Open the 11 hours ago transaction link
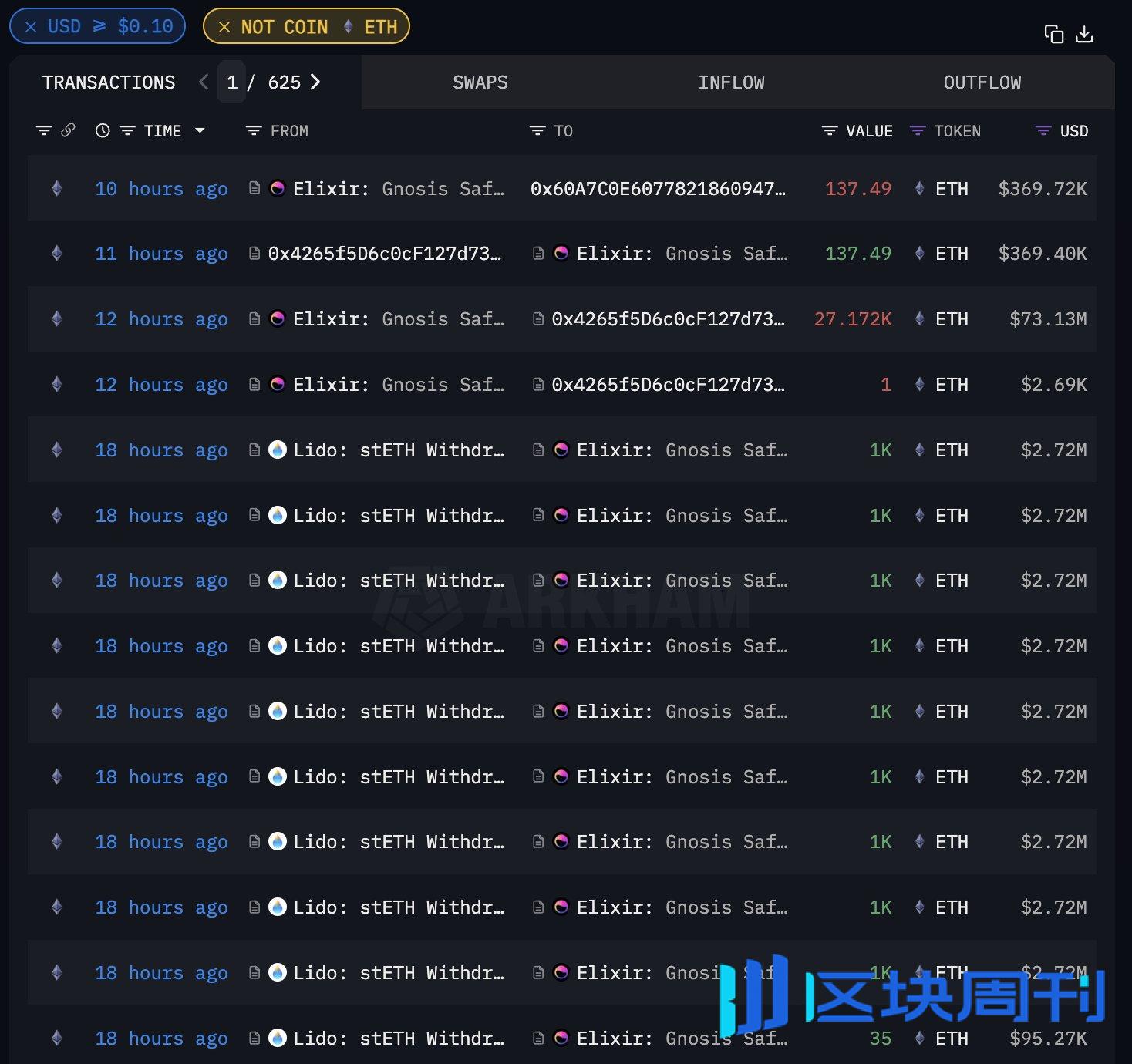The height and width of the screenshot is (1064, 1132). 161,254
